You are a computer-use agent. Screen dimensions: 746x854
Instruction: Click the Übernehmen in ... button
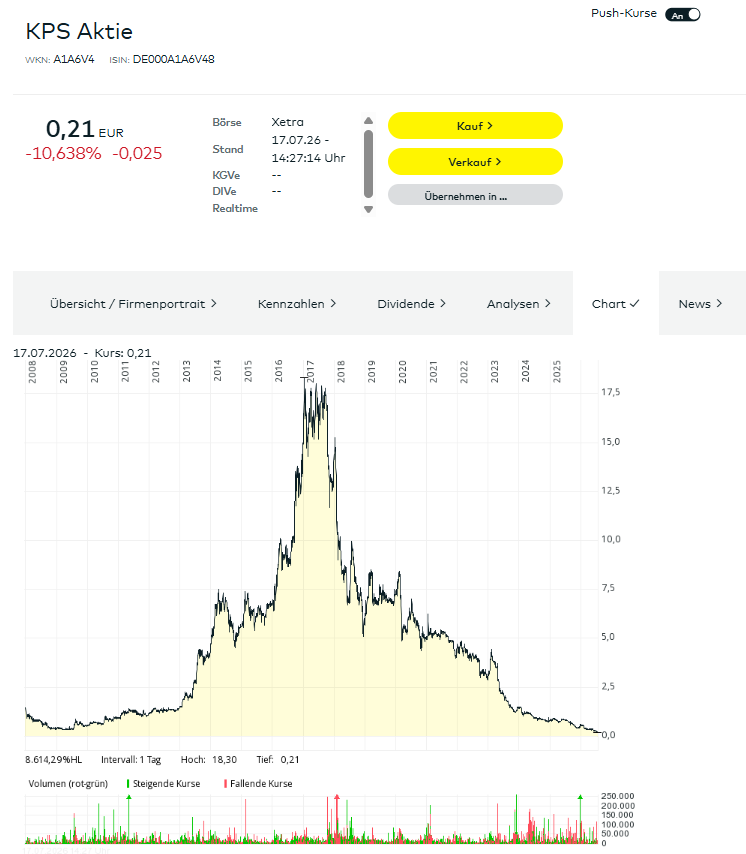point(475,195)
